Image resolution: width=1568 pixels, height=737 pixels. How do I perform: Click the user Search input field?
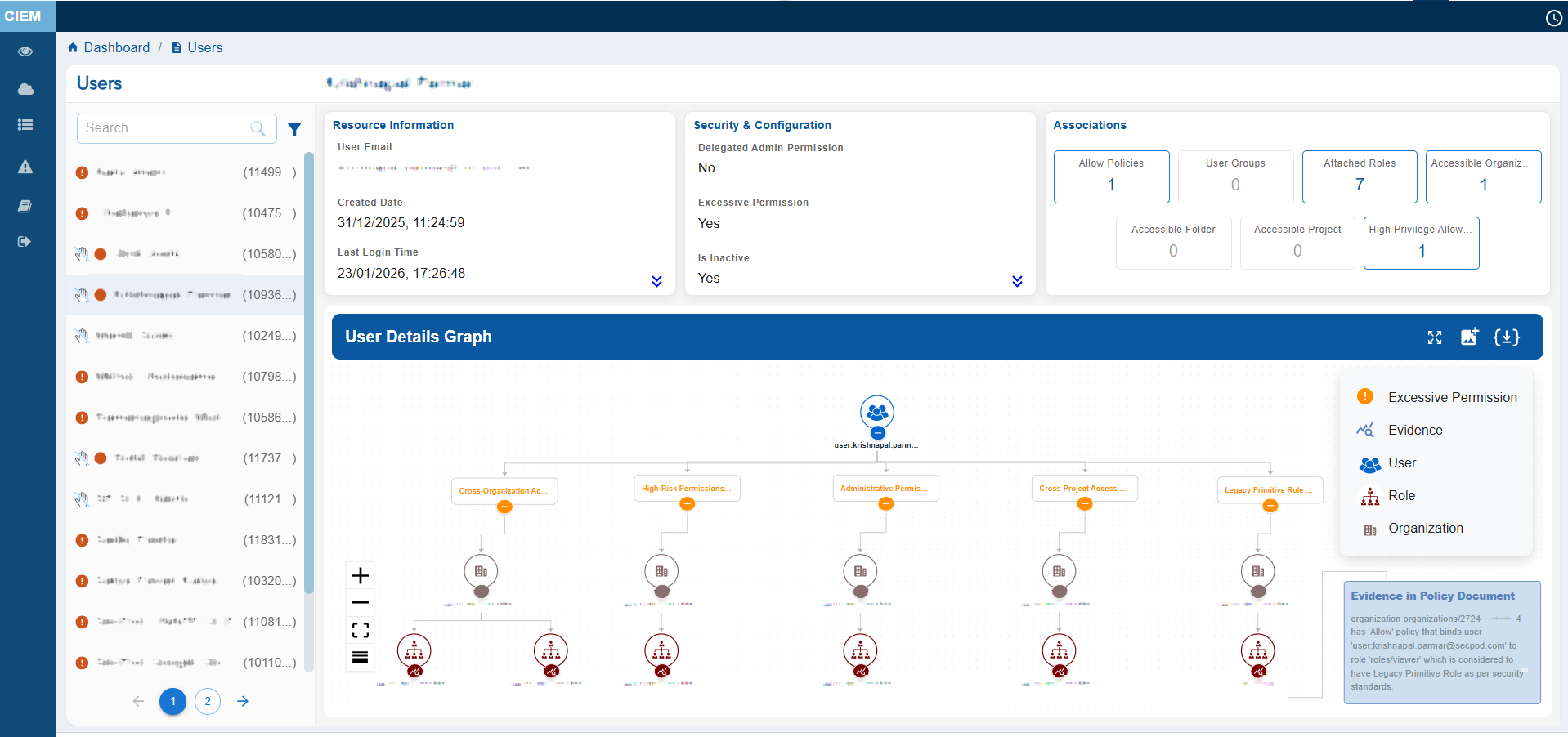coord(164,128)
